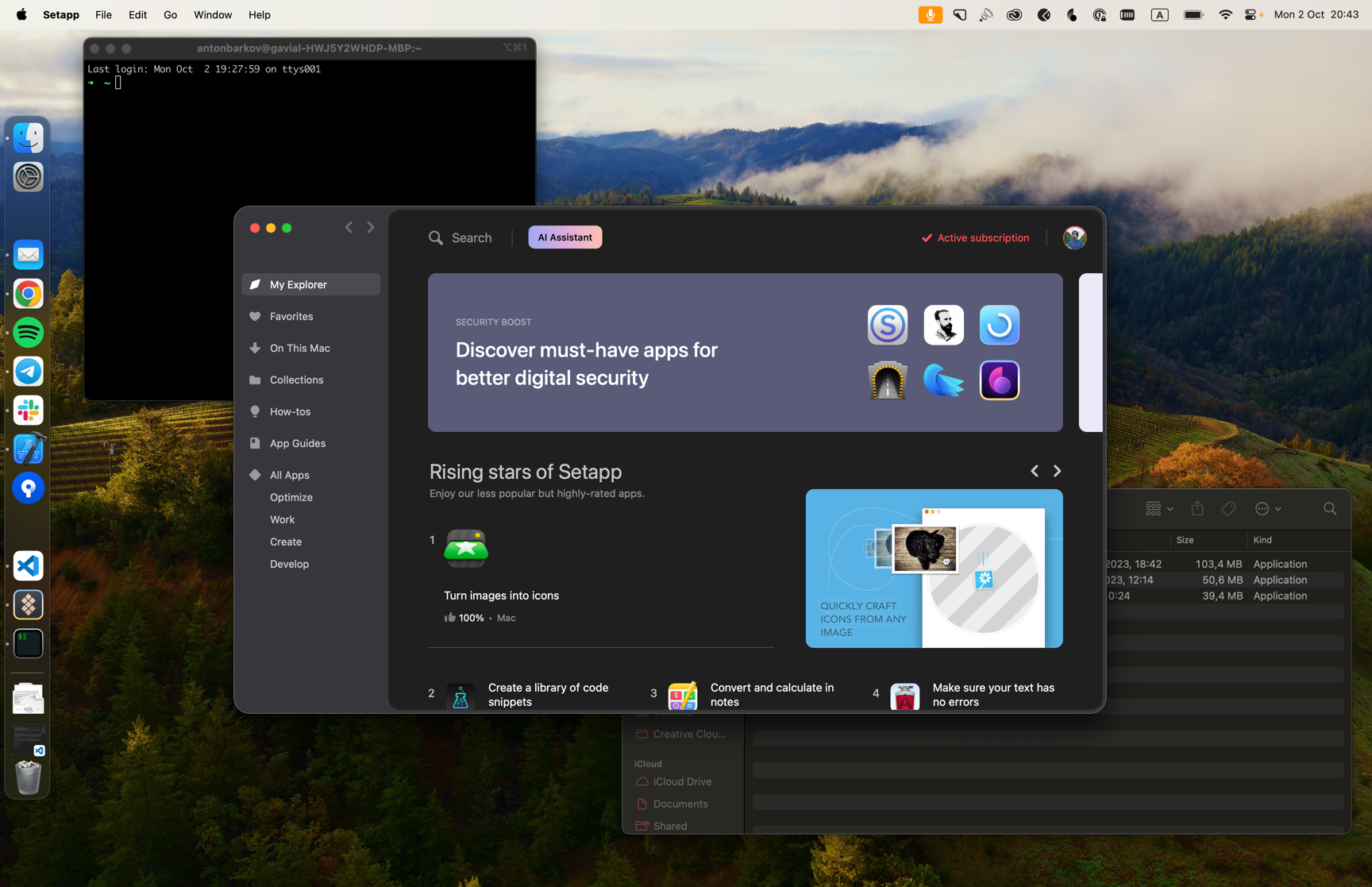Select Optimize category
This screenshot has width=1372, height=887.
coord(291,497)
